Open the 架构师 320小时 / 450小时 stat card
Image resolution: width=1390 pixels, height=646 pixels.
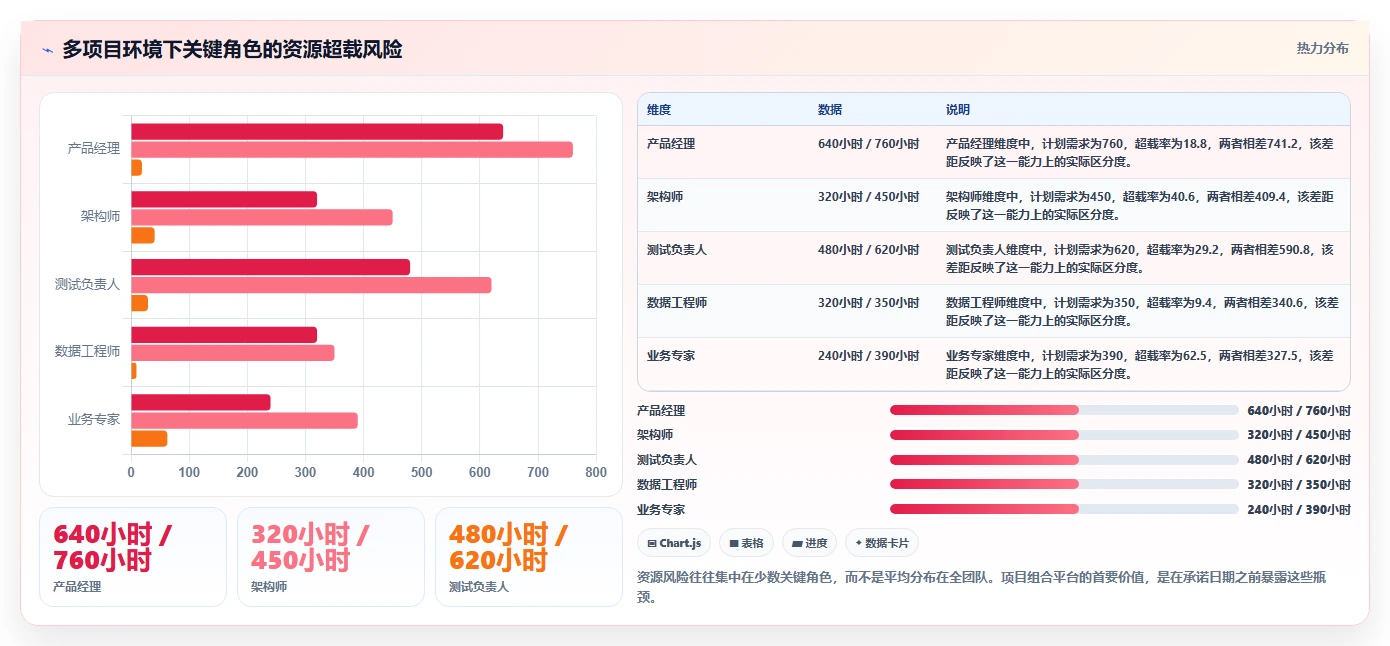(331, 556)
